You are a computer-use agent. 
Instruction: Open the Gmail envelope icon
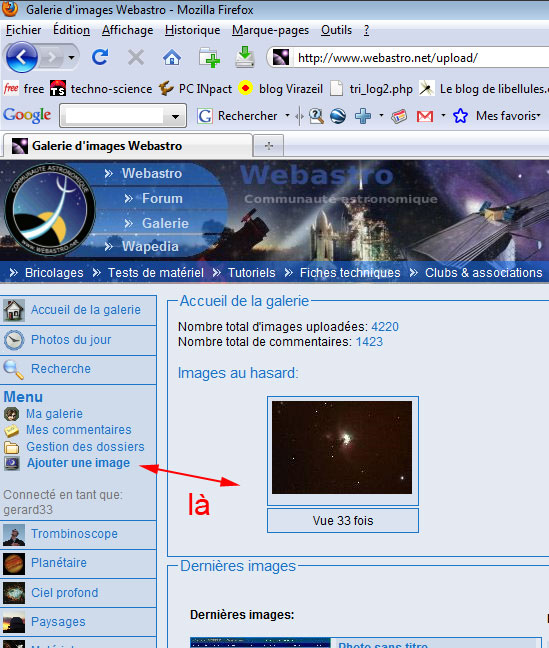coord(425,117)
